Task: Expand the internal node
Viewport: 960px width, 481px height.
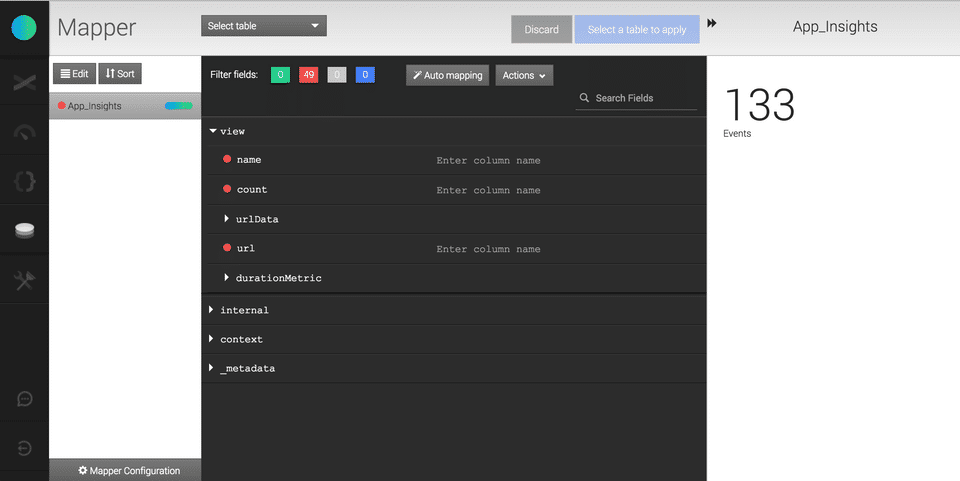Action: tap(211, 310)
